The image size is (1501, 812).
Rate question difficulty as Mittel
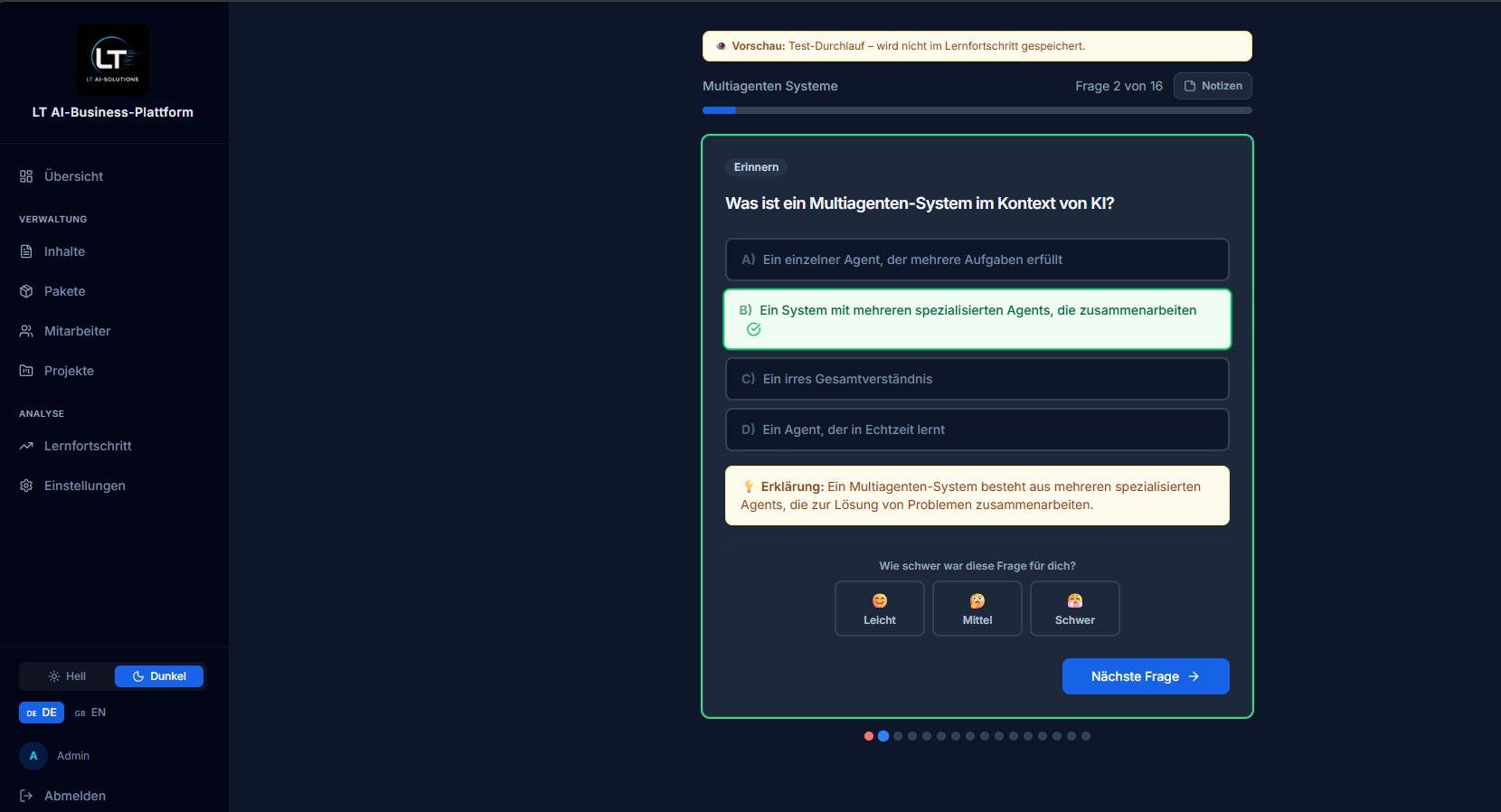[x=977, y=609]
